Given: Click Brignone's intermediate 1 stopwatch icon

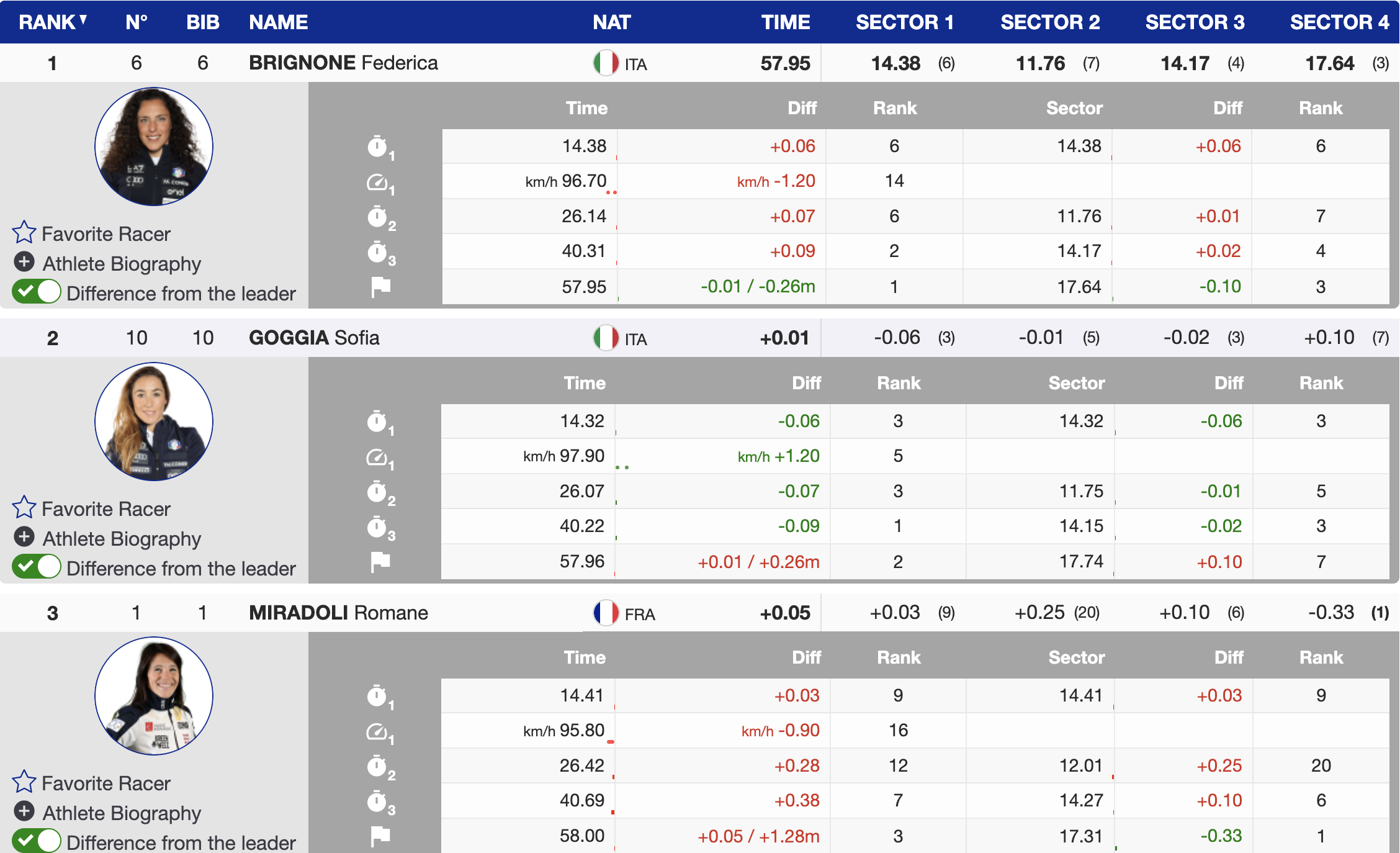Looking at the screenshot, I should pyautogui.click(x=378, y=147).
